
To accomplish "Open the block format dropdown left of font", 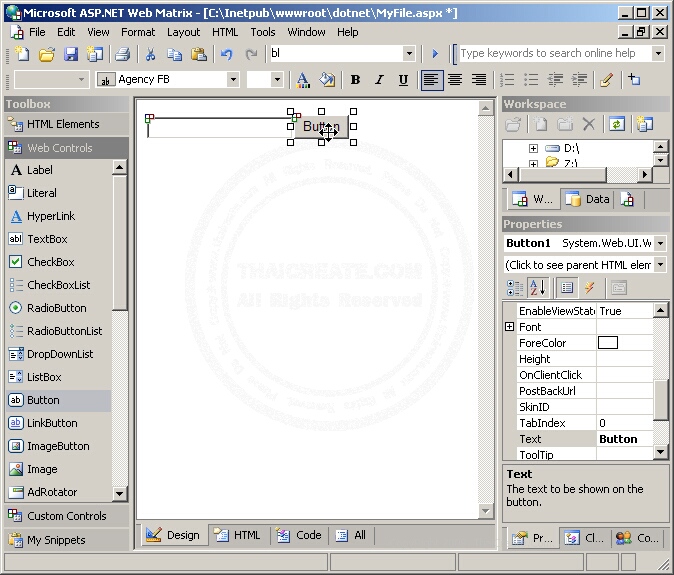I will pyautogui.click(x=81, y=80).
